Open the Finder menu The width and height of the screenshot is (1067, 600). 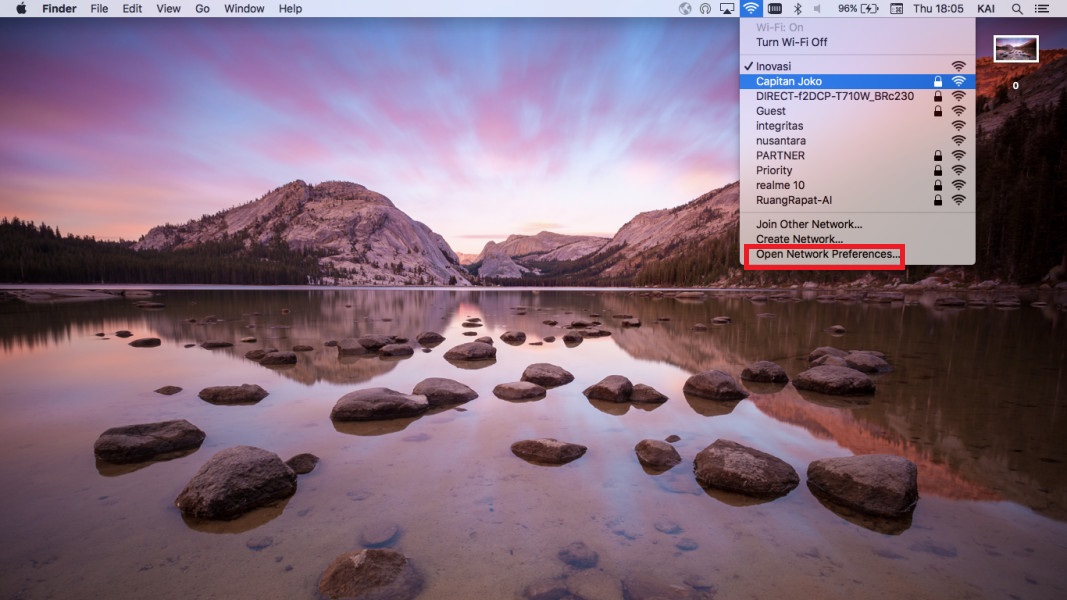point(59,9)
